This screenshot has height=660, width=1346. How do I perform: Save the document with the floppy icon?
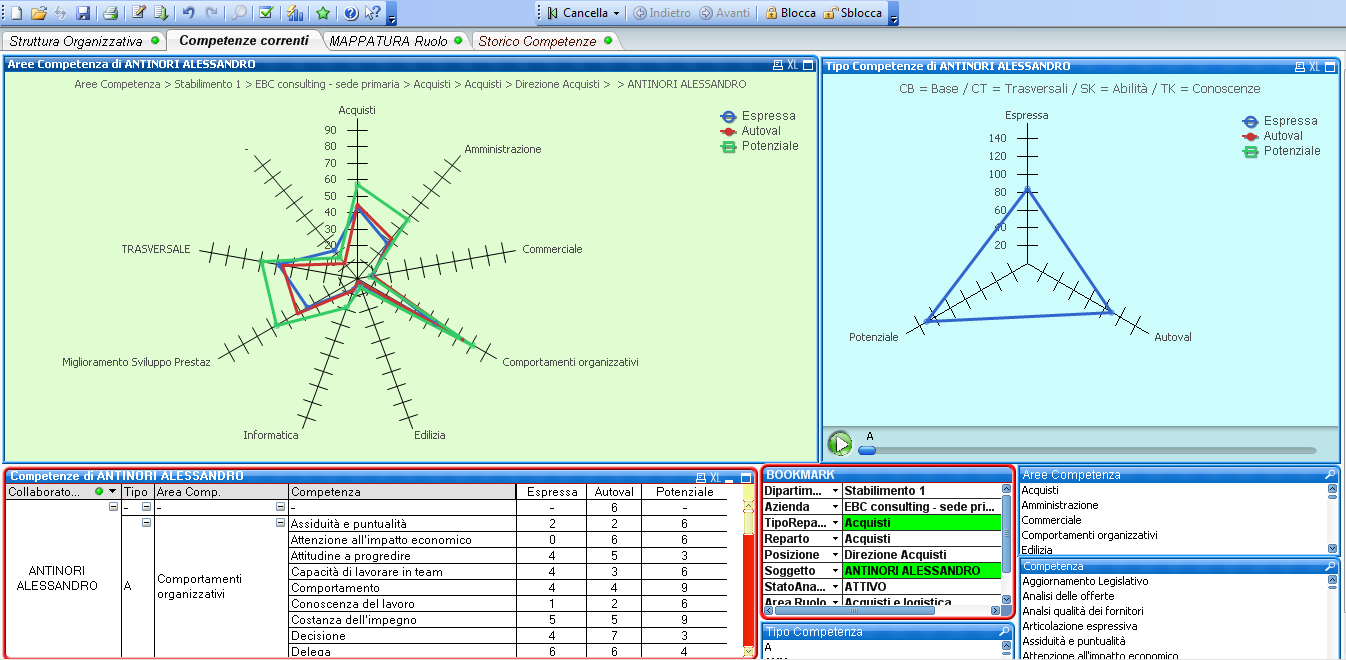[83, 13]
